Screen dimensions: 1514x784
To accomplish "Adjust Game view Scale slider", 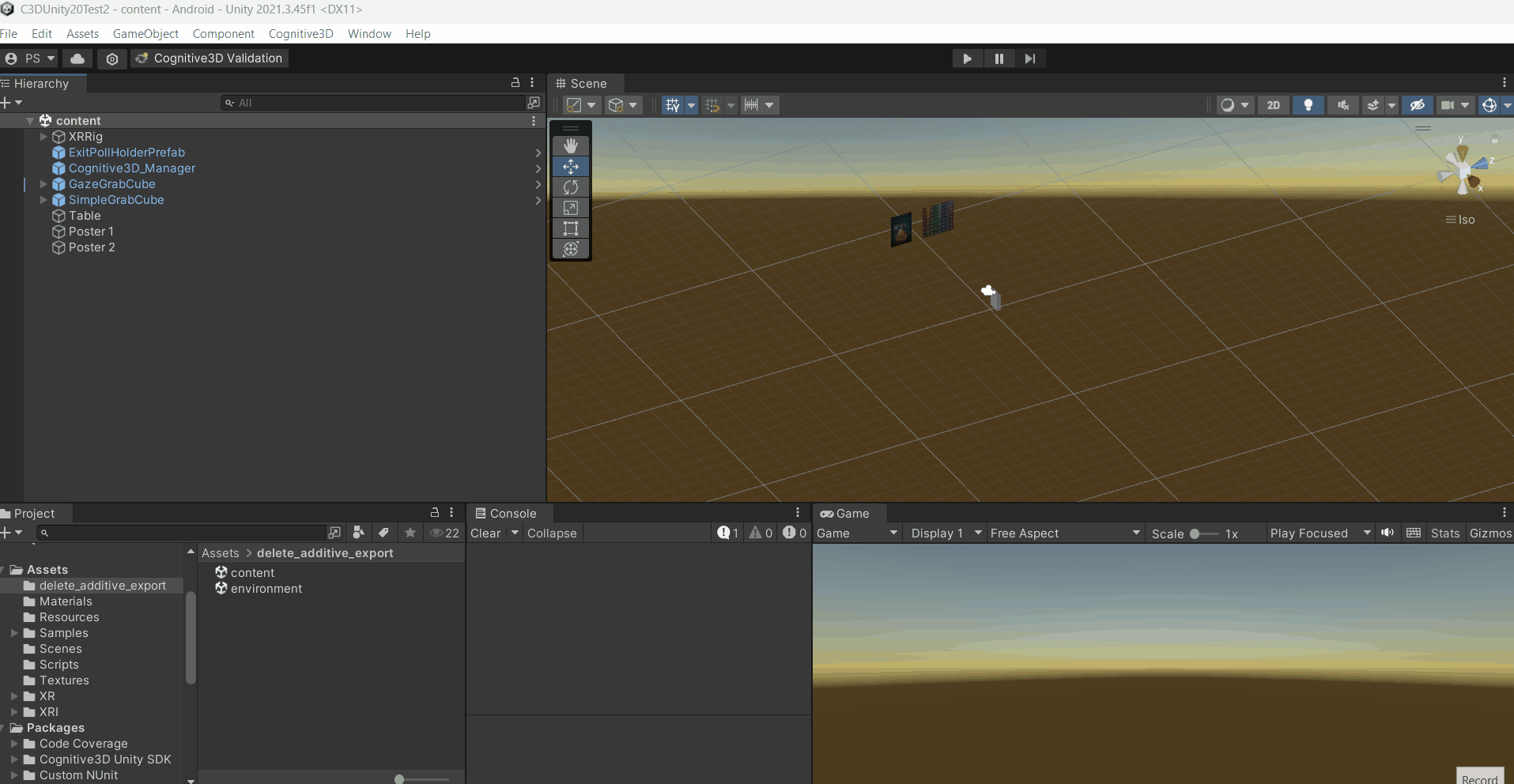I will pyautogui.click(x=1205, y=533).
